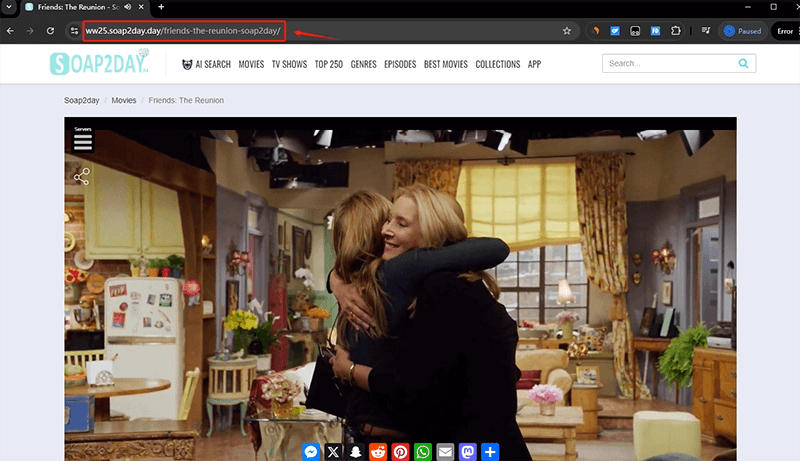Open the Servers hamburger menu on the video
The width and height of the screenshot is (800, 461).
point(83,142)
